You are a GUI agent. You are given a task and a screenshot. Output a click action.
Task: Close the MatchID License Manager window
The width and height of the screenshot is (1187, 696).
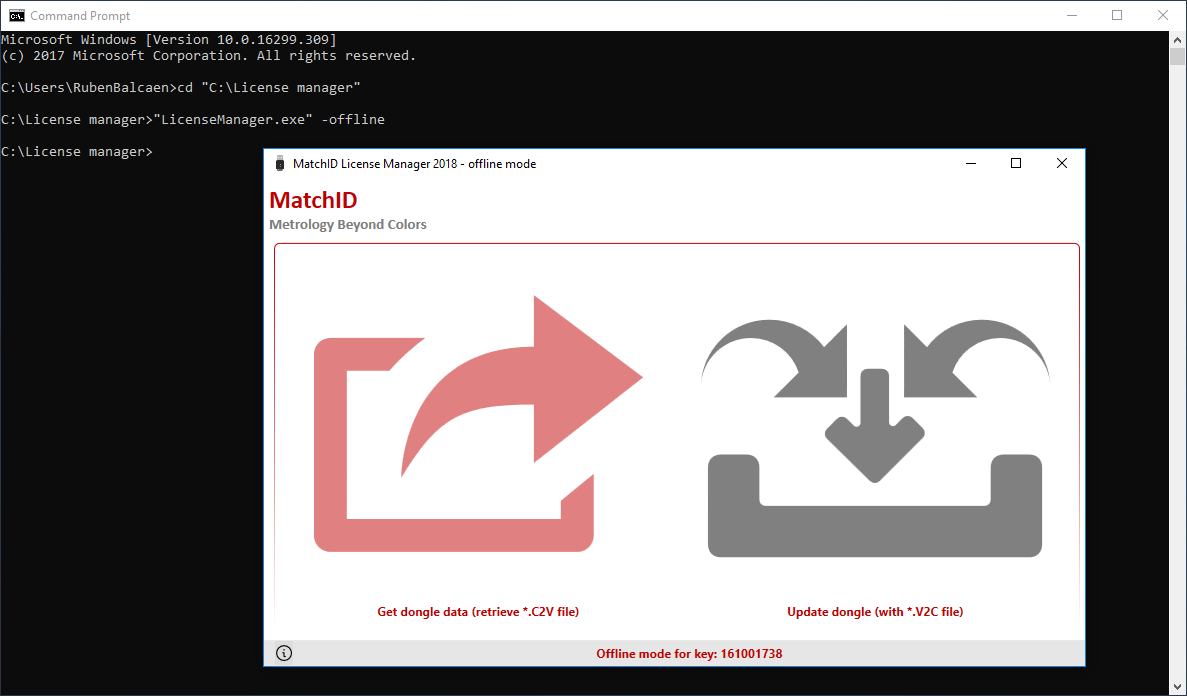1061,164
